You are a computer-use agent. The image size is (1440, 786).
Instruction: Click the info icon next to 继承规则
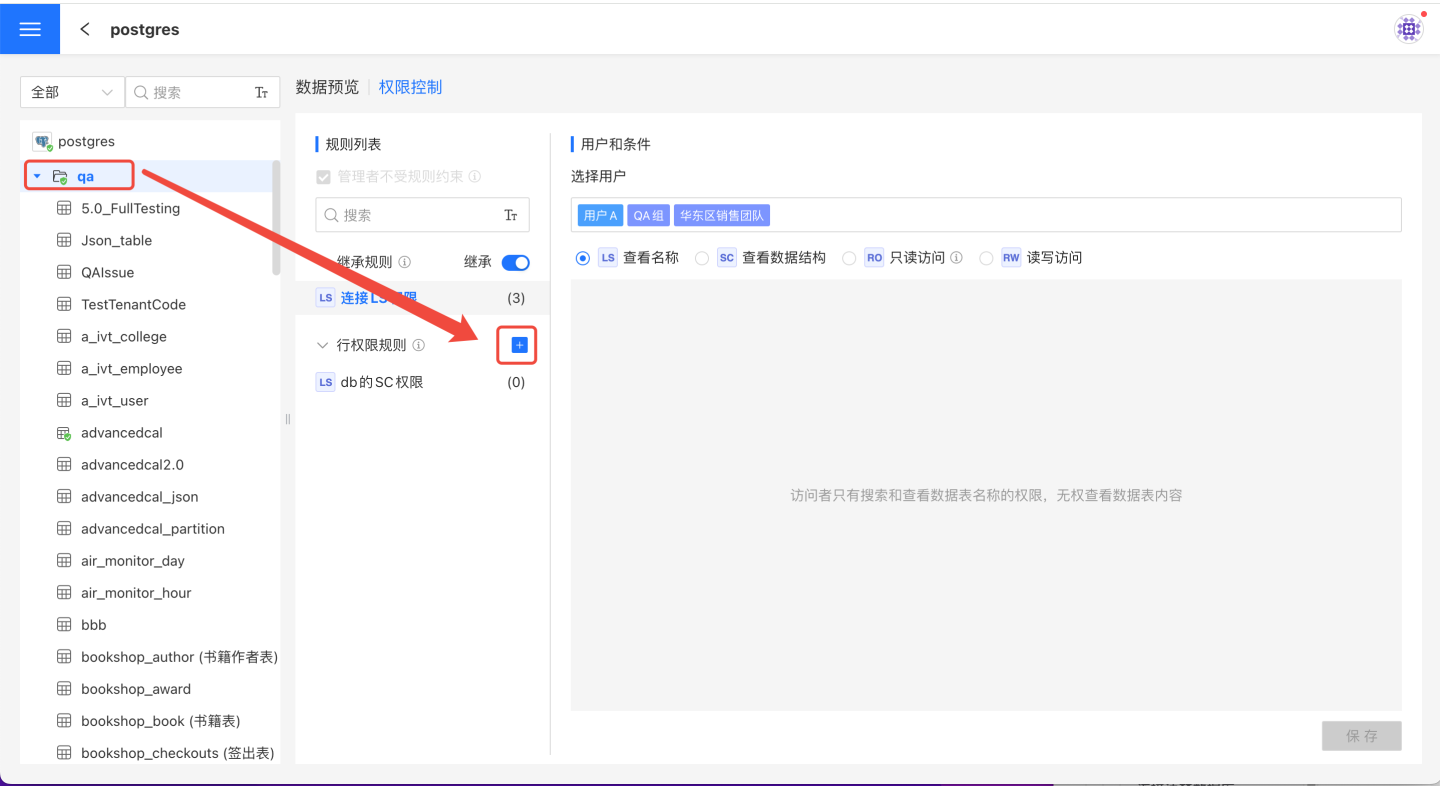(x=405, y=262)
